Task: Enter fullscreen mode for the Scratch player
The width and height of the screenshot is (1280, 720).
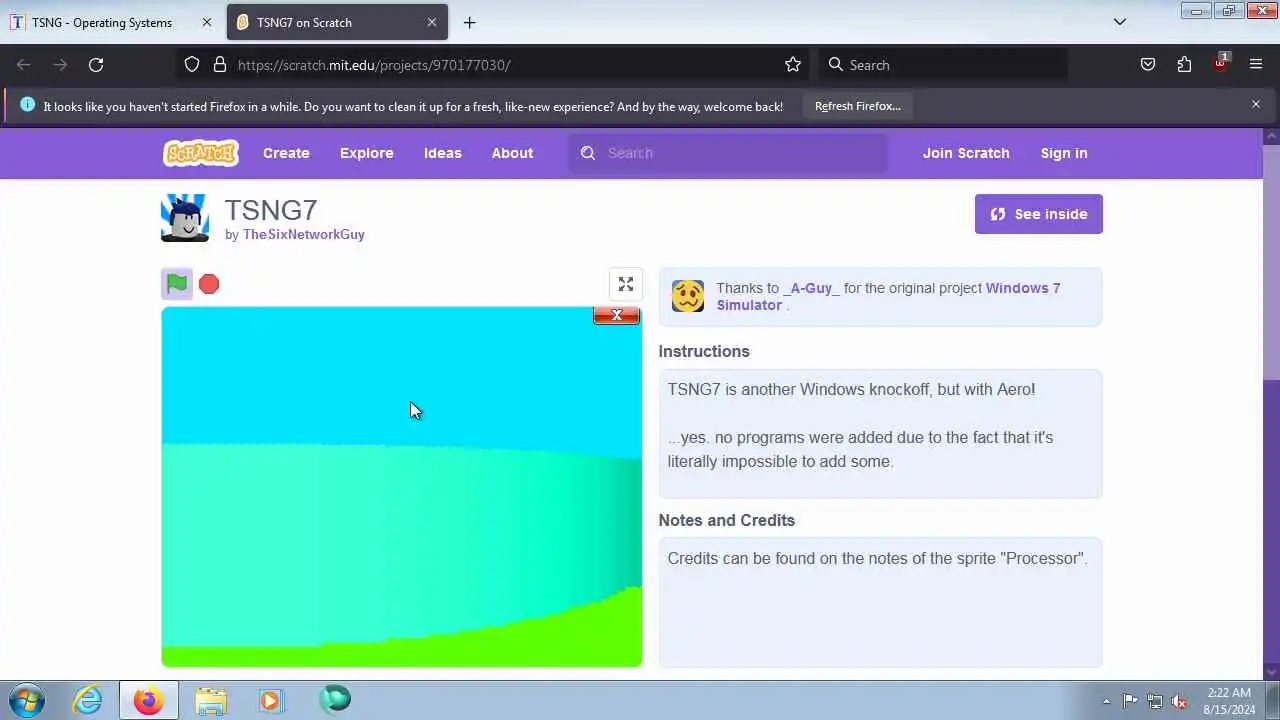Action: (x=626, y=285)
